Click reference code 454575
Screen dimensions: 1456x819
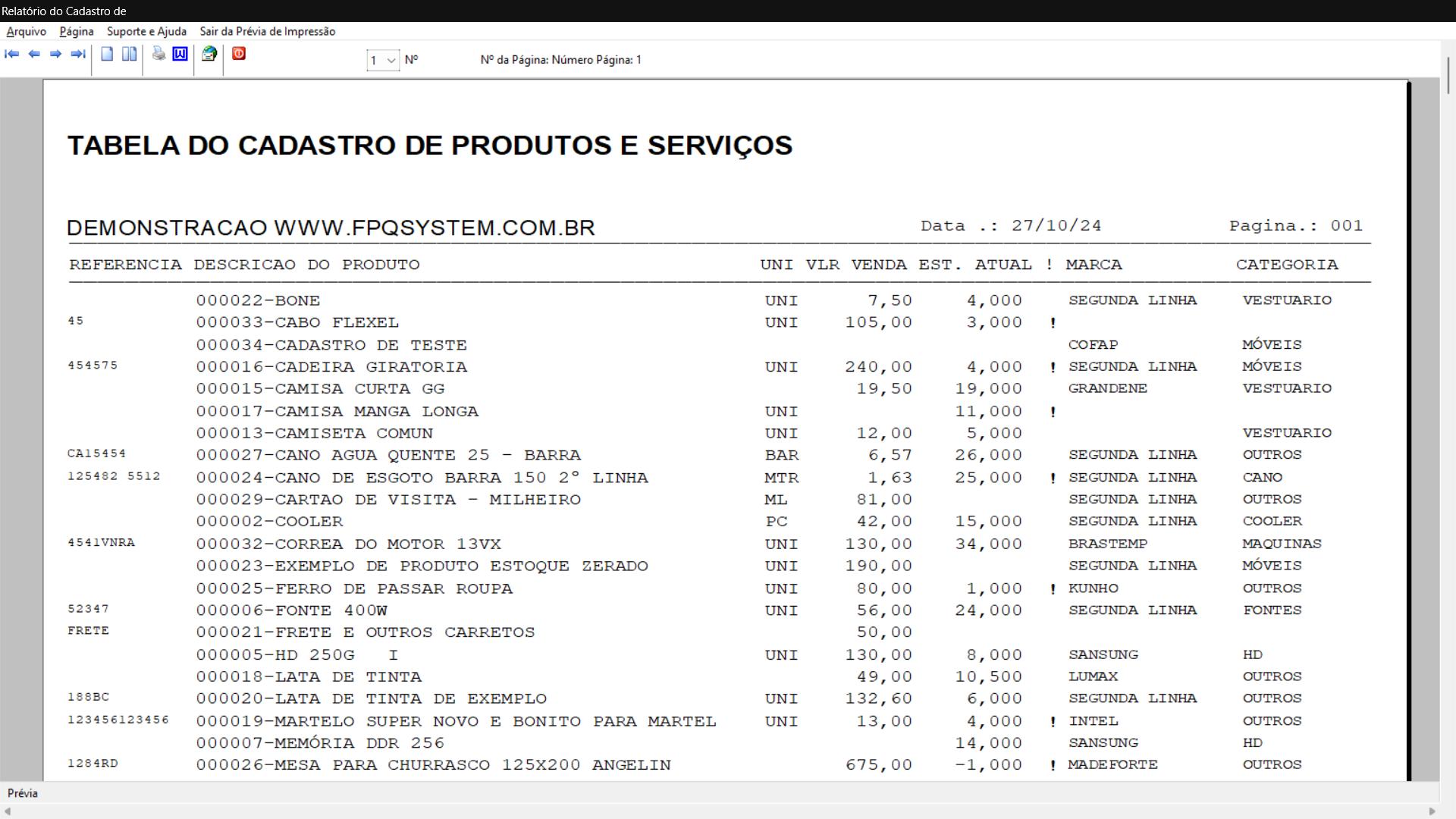pos(93,366)
